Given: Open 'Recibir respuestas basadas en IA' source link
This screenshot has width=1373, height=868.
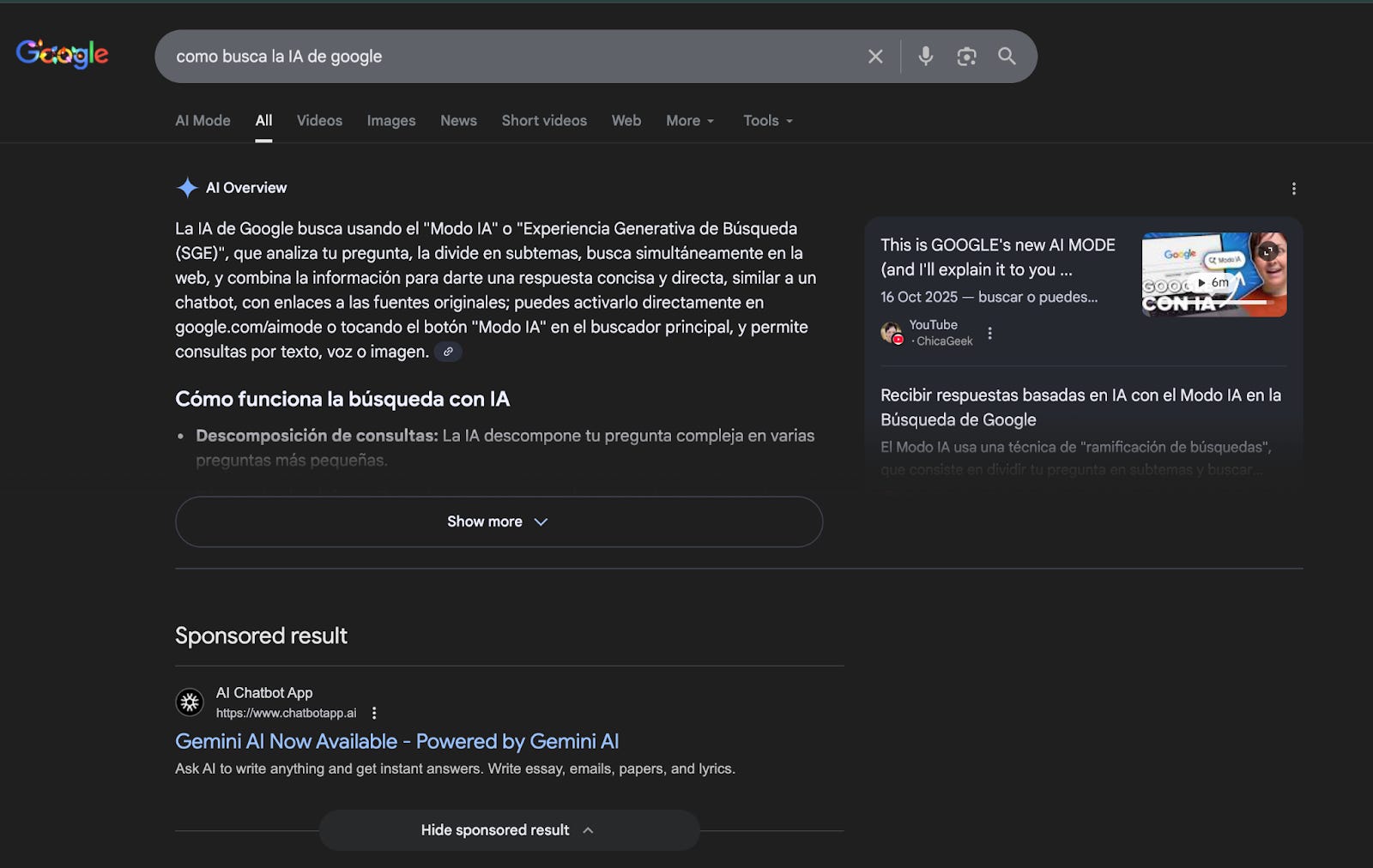Looking at the screenshot, I should [1080, 407].
